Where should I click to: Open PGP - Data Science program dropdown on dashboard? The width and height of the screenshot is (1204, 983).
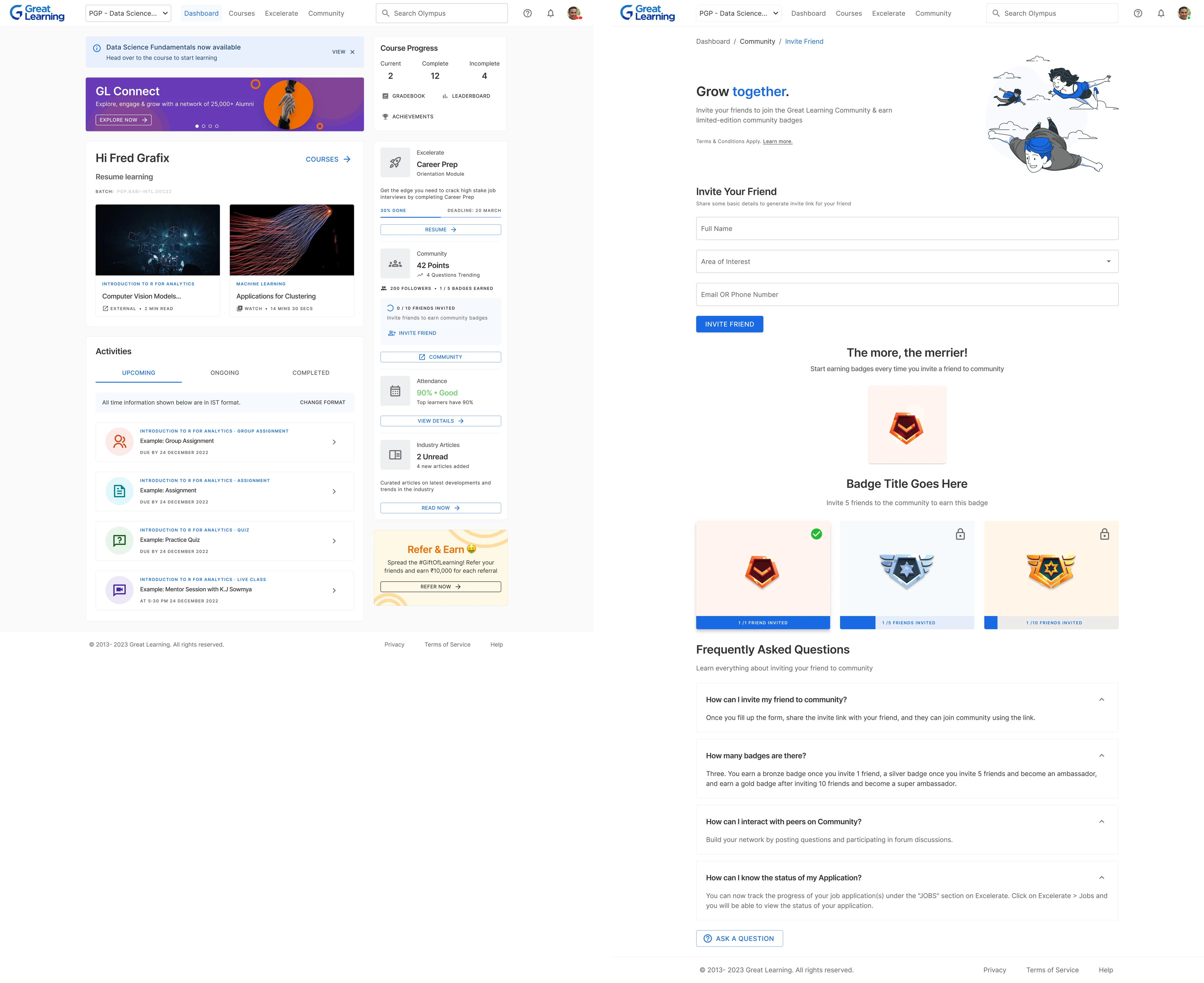(128, 13)
